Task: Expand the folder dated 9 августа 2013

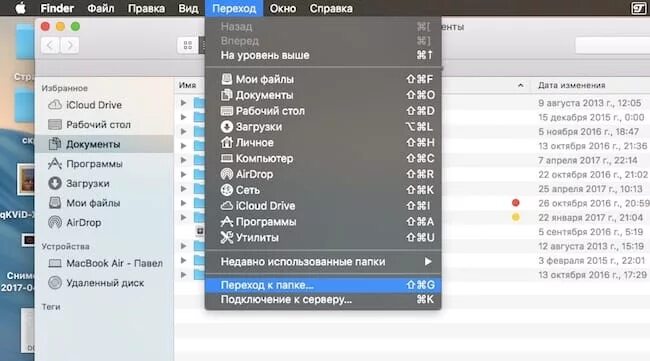Action: coord(184,102)
